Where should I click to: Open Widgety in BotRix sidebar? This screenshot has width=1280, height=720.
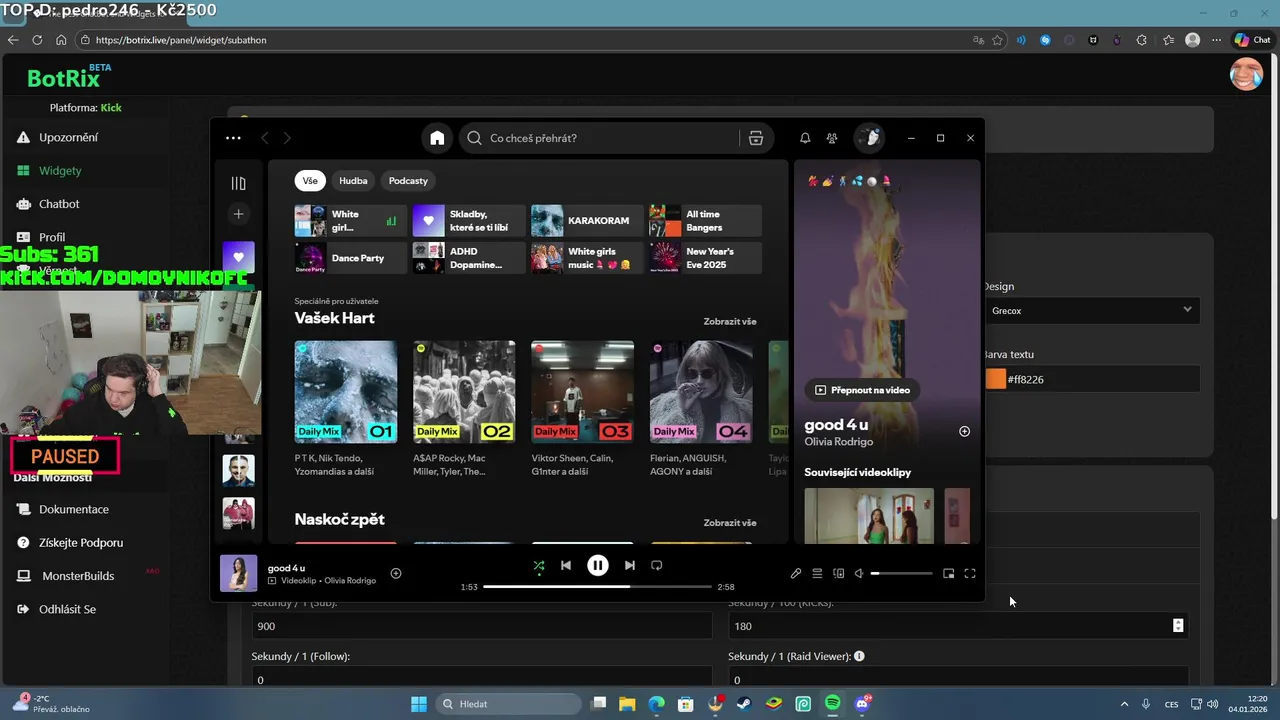(x=60, y=171)
